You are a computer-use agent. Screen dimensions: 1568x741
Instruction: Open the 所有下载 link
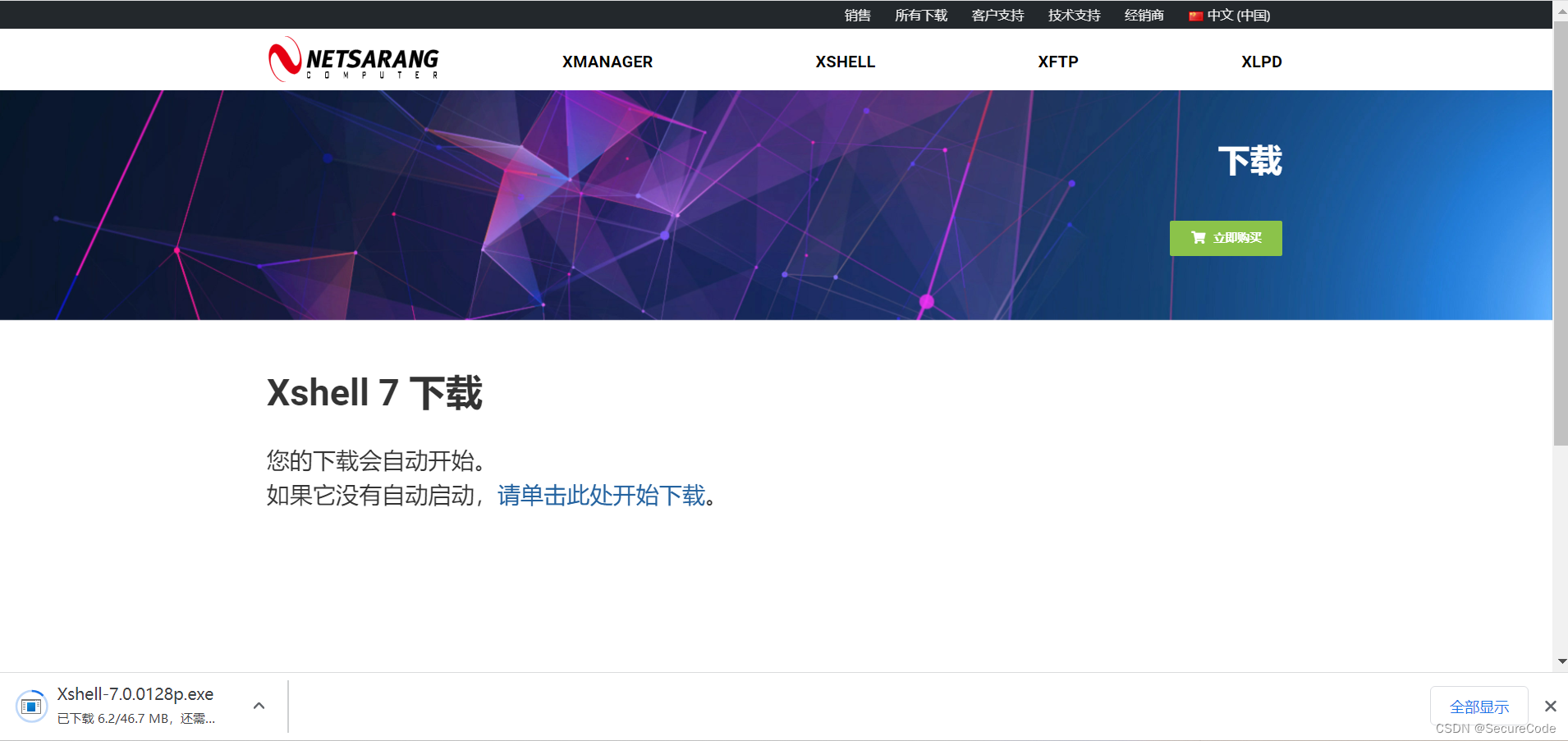[x=921, y=15]
